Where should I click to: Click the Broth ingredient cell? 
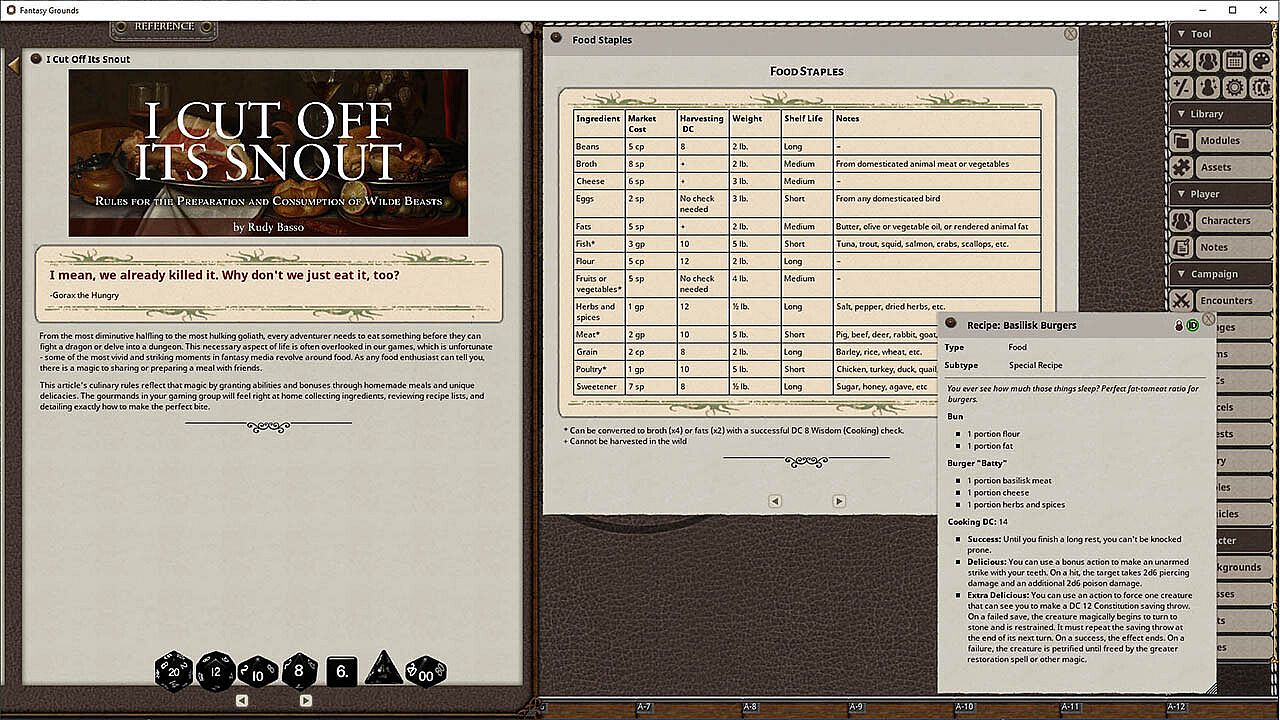tap(599, 164)
